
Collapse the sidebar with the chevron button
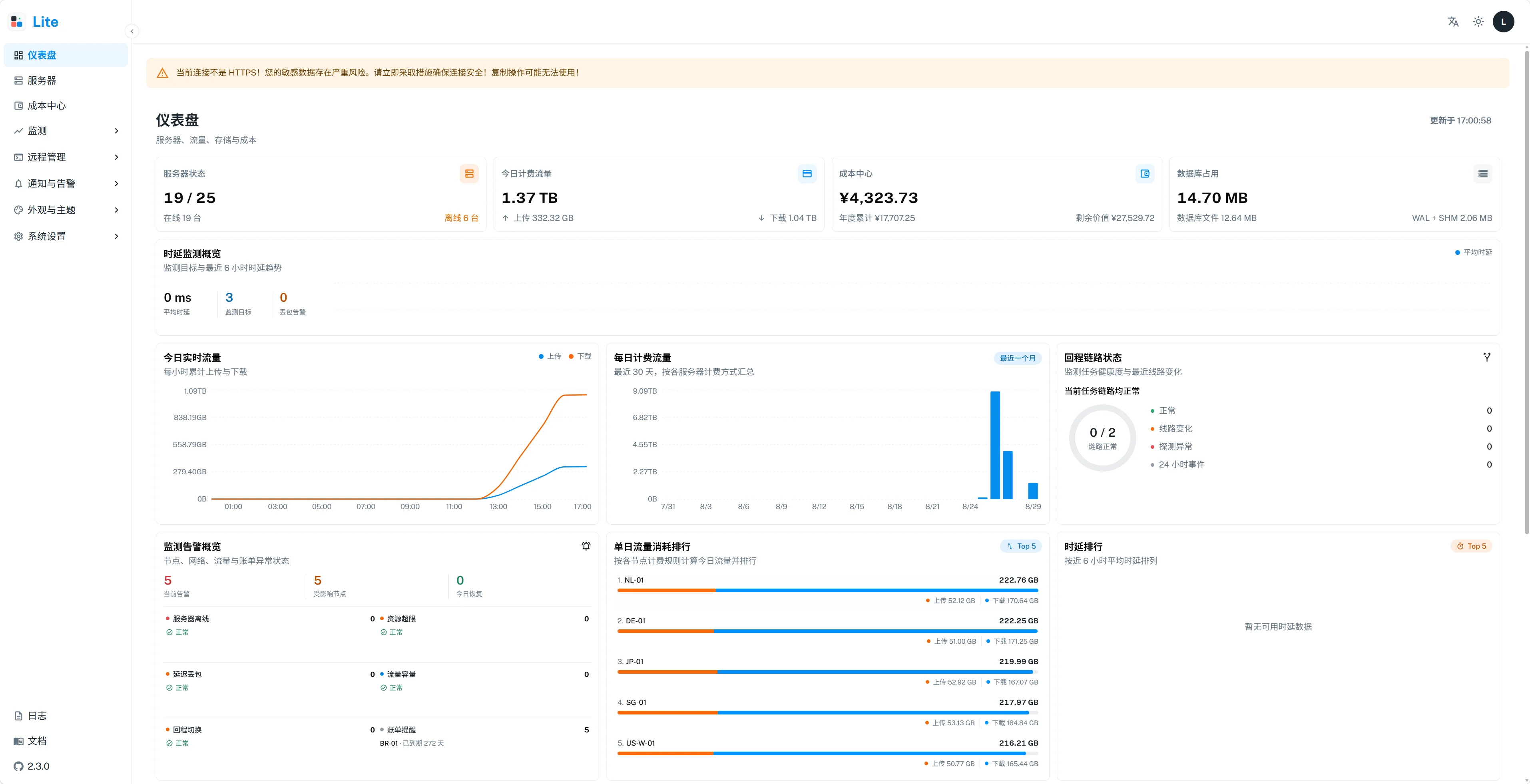132,32
